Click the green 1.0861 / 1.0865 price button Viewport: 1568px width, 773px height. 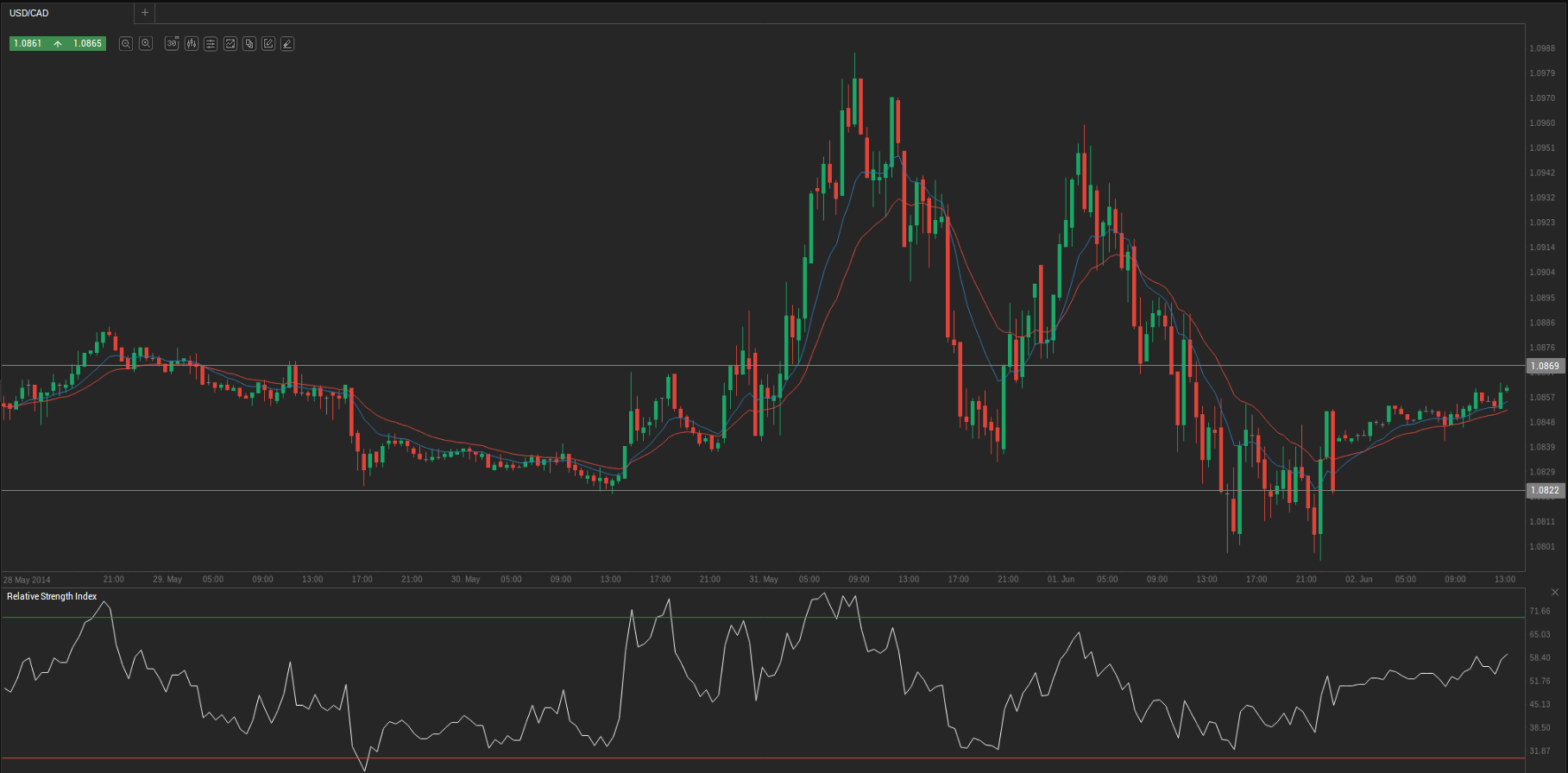pos(58,43)
